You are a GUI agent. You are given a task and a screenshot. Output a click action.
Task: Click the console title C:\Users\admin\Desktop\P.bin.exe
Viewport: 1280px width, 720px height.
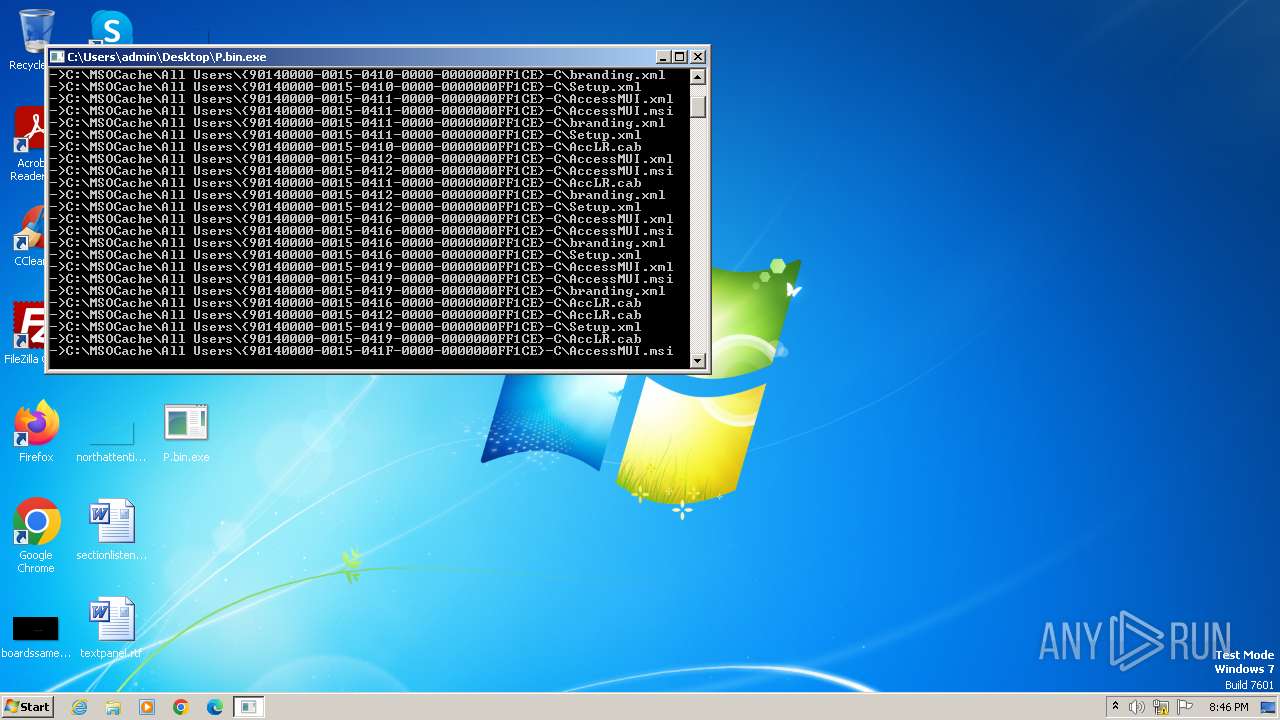[167, 57]
